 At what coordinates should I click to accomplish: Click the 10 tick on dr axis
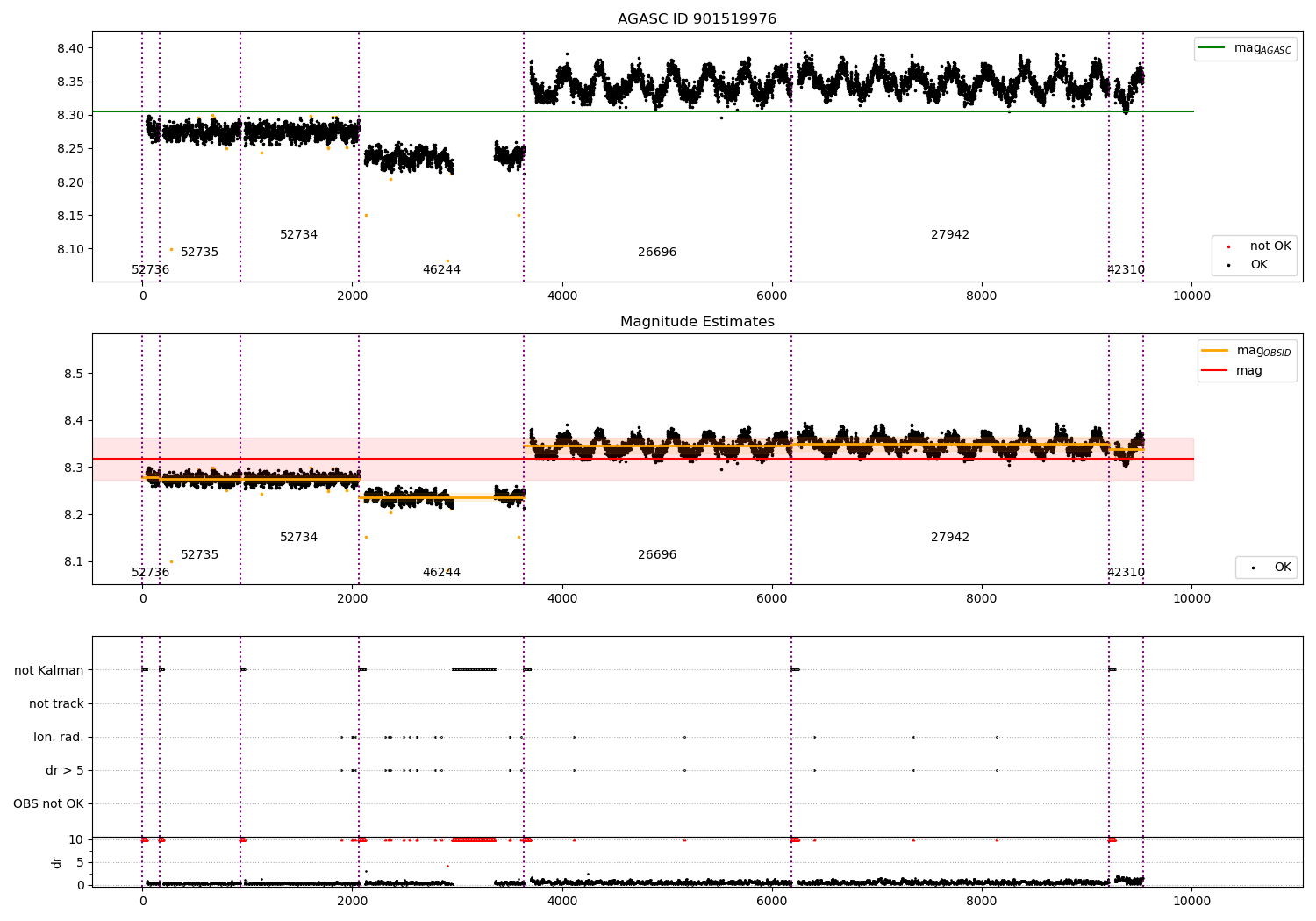pyautogui.click(x=76, y=839)
